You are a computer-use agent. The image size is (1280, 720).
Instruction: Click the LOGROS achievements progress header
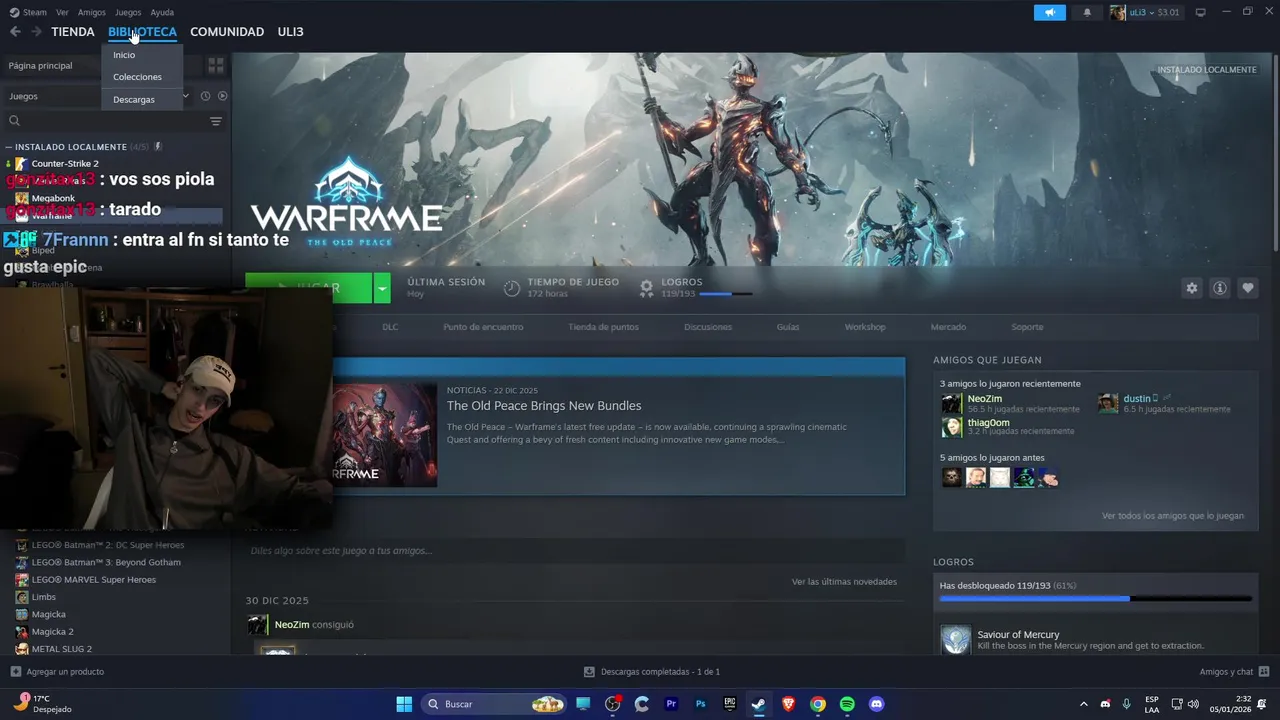(682, 282)
